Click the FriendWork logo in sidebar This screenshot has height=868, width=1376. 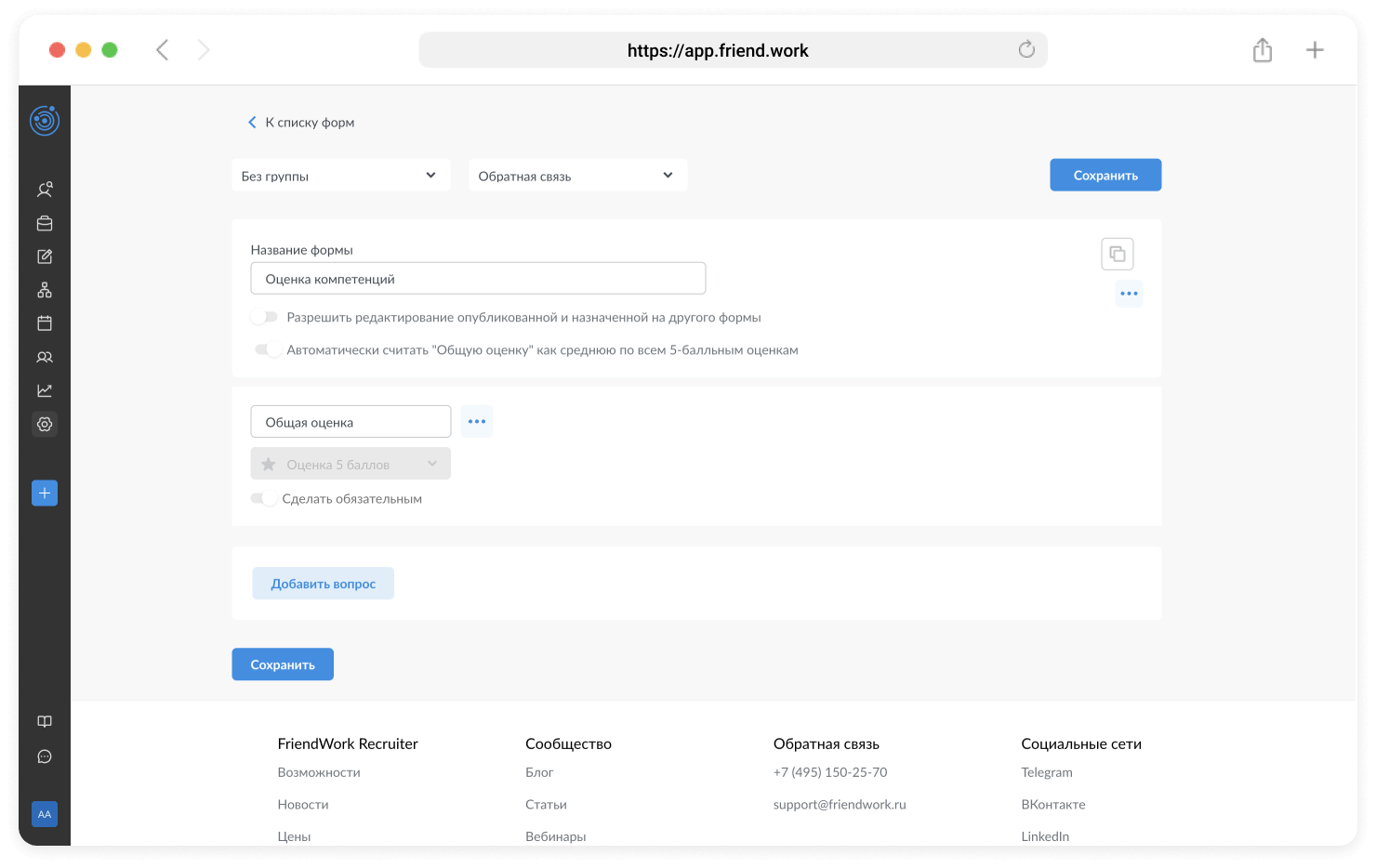point(45,121)
